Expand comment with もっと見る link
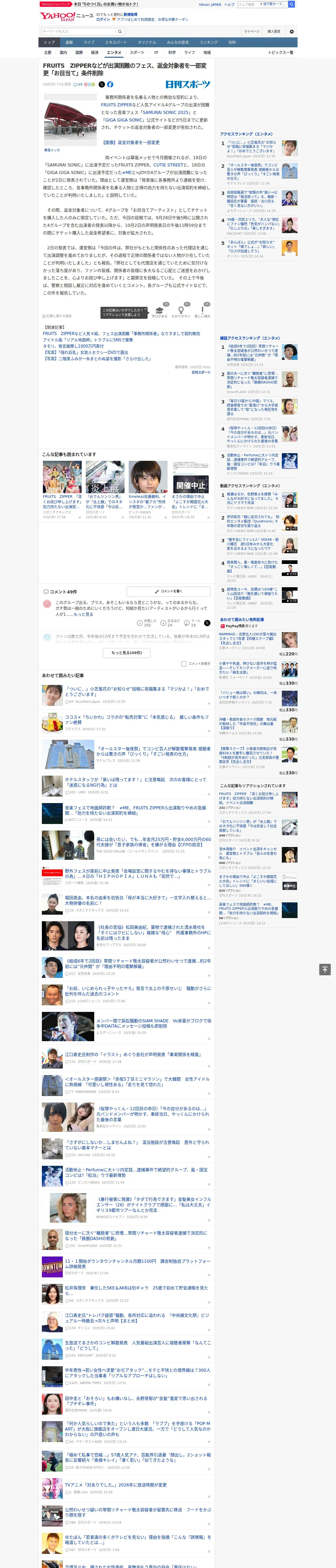Image resolution: width=336 pixels, height=1568 pixels. (x=83, y=614)
